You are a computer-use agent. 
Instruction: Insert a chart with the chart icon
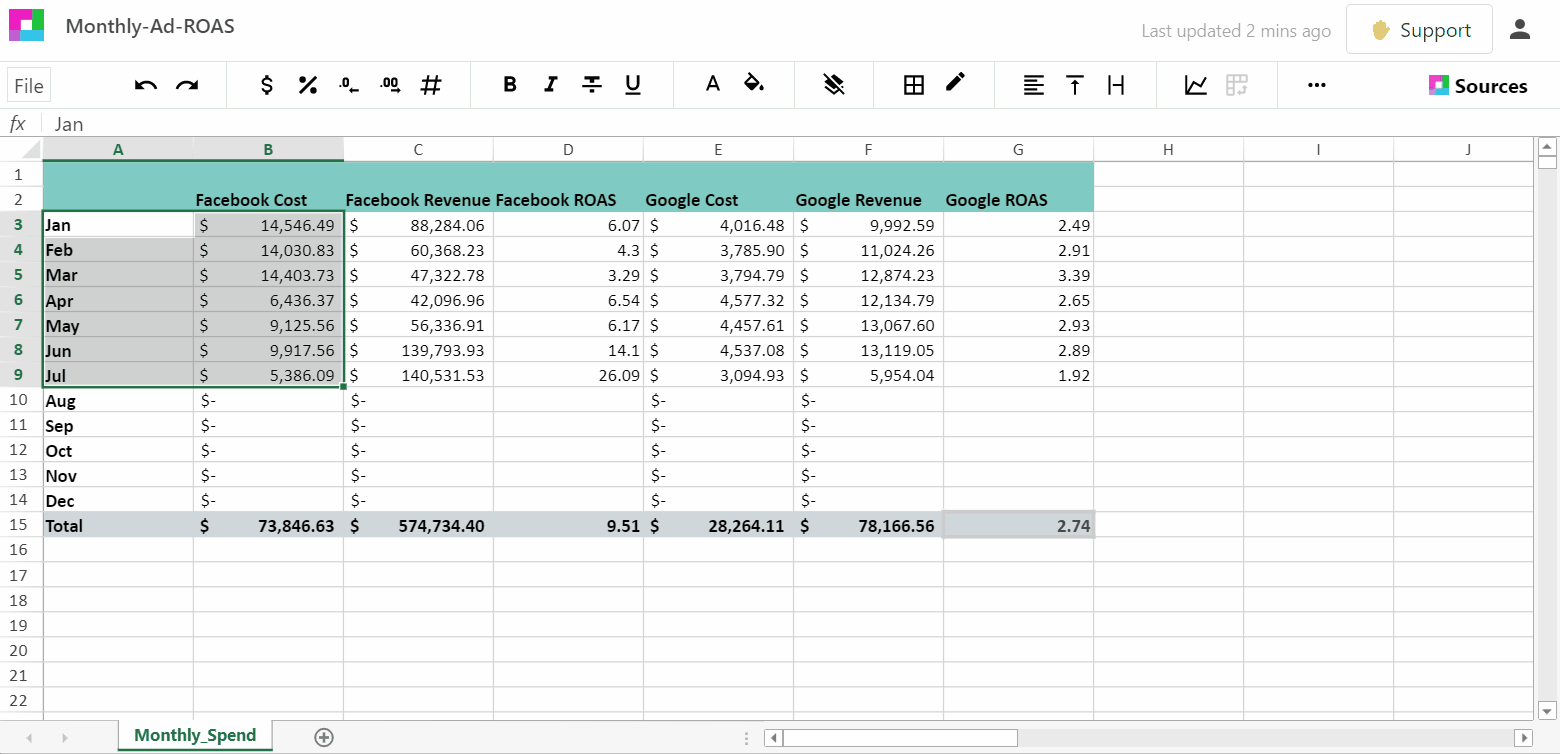pyautogui.click(x=1196, y=85)
